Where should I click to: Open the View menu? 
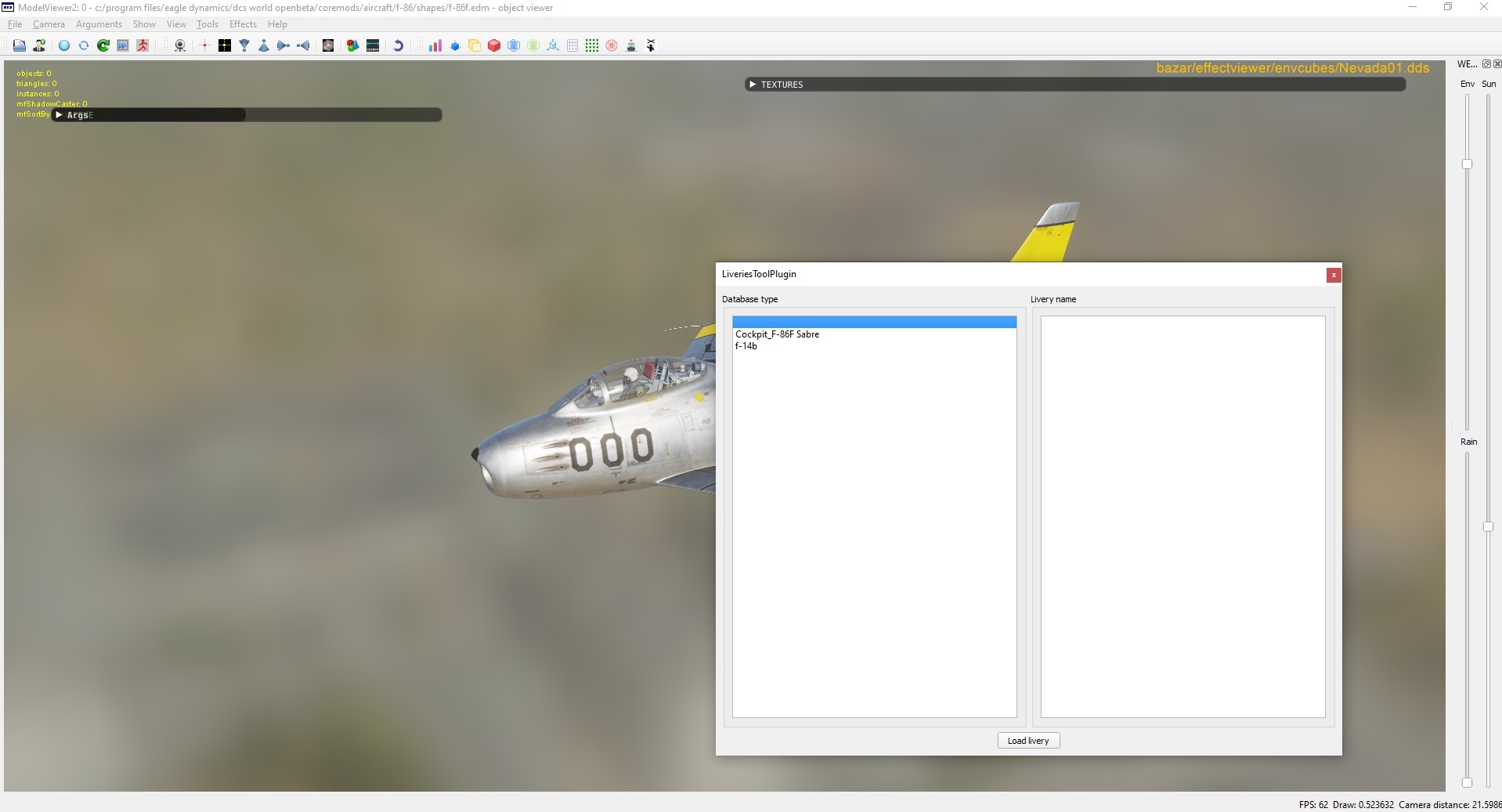(x=176, y=24)
